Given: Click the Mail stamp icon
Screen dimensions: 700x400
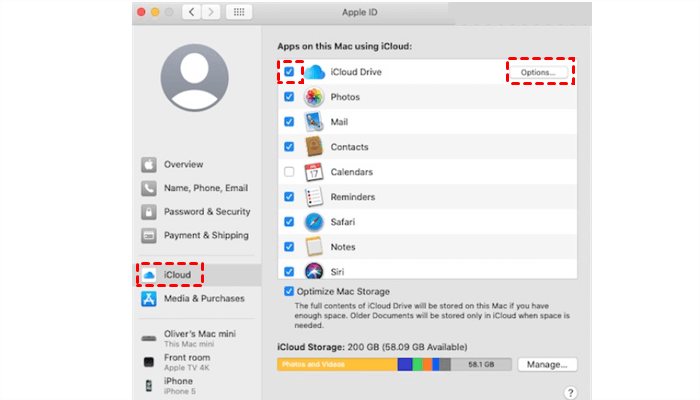Looking at the screenshot, I should pyautogui.click(x=314, y=122).
